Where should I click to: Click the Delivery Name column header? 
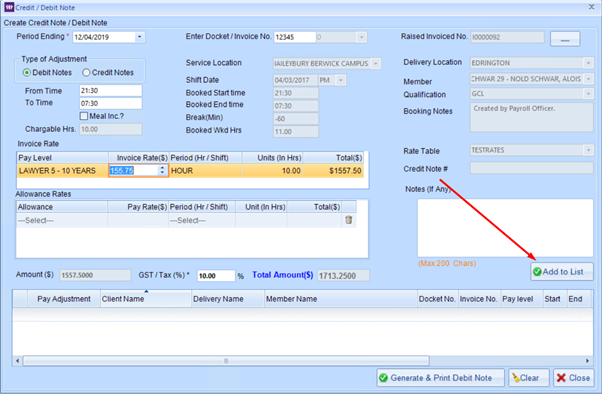(x=228, y=299)
